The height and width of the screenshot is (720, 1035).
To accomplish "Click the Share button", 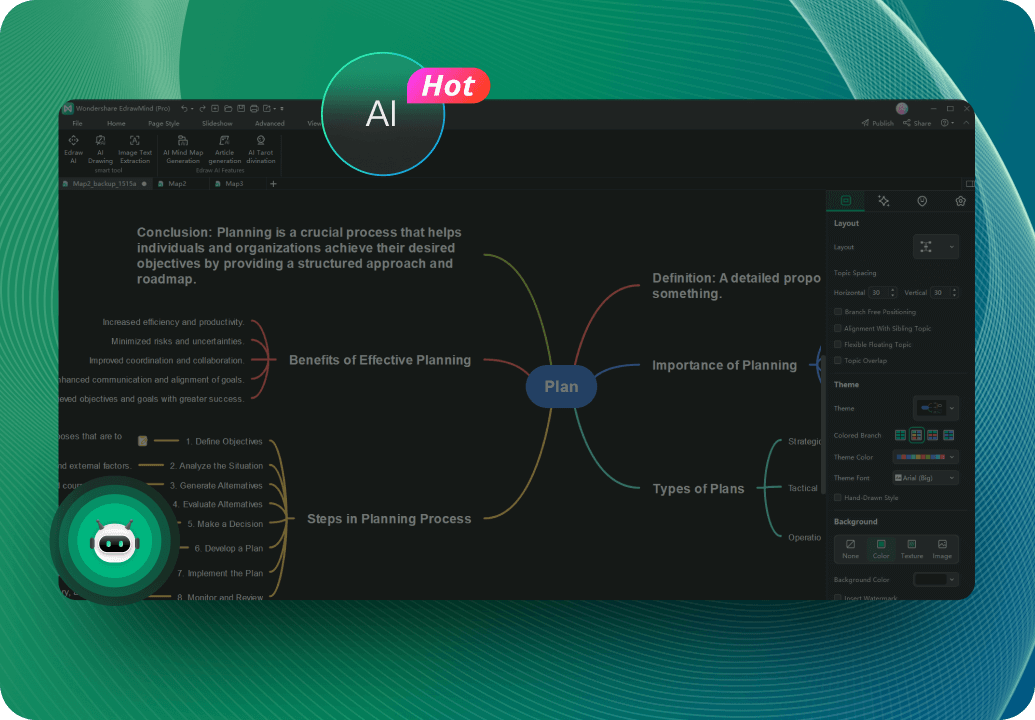I will tap(917, 123).
